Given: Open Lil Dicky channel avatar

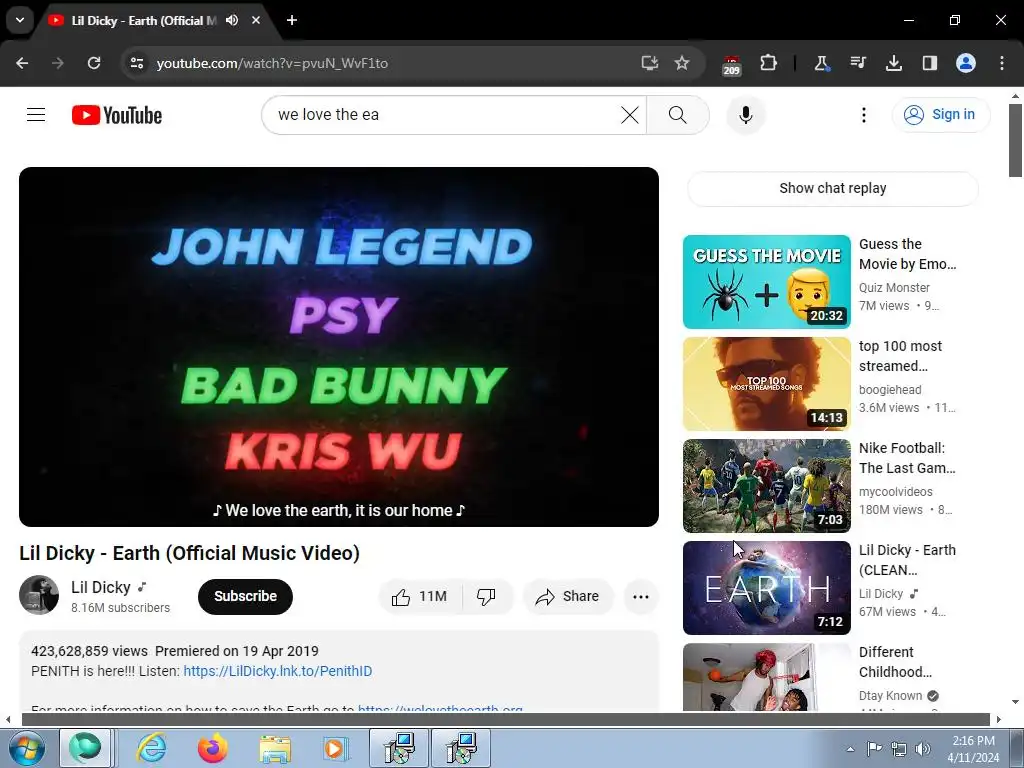Looking at the screenshot, I should (x=39, y=595).
